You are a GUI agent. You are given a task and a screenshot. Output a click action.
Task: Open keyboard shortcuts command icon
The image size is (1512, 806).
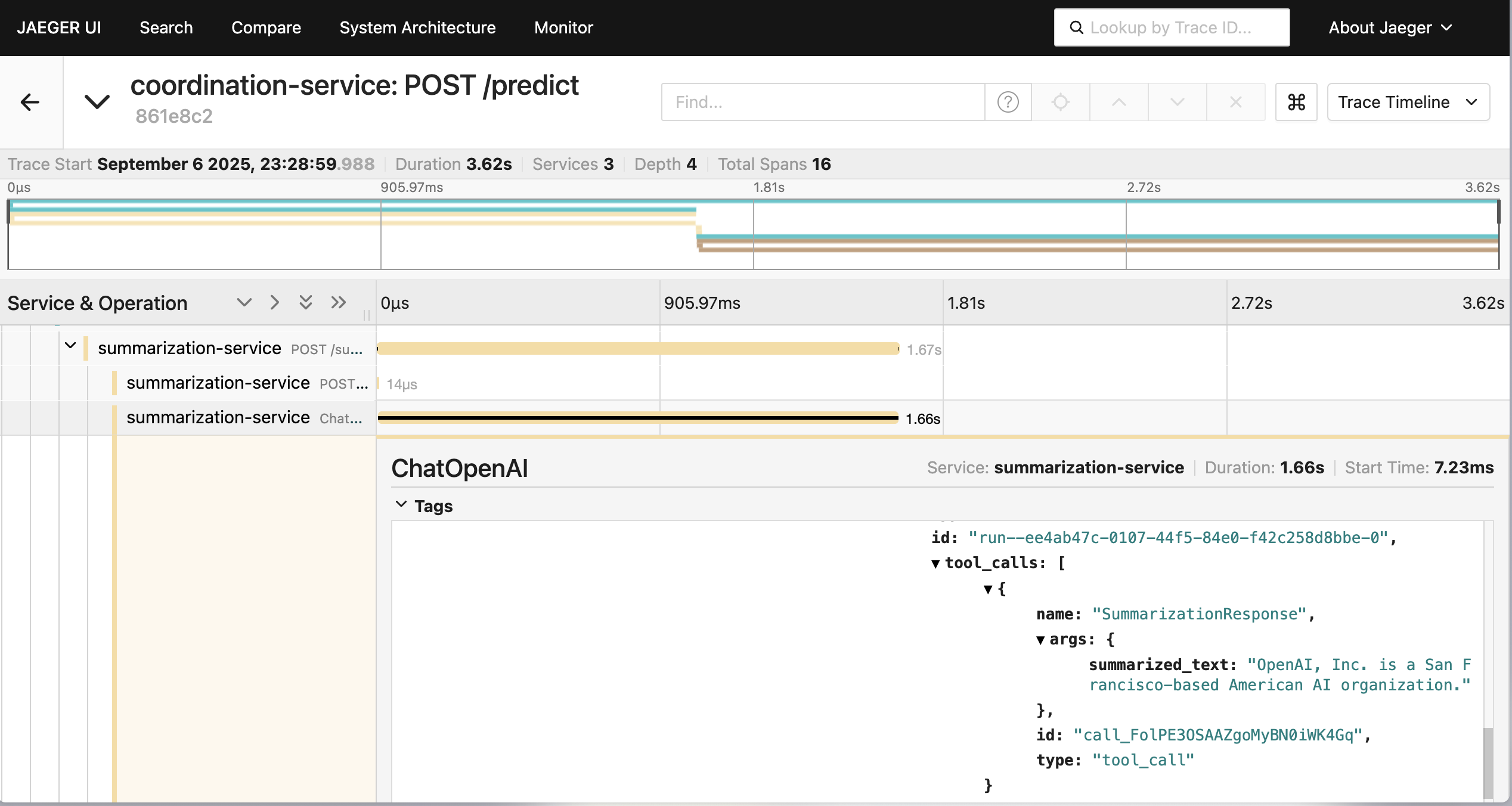pos(1296,102)
